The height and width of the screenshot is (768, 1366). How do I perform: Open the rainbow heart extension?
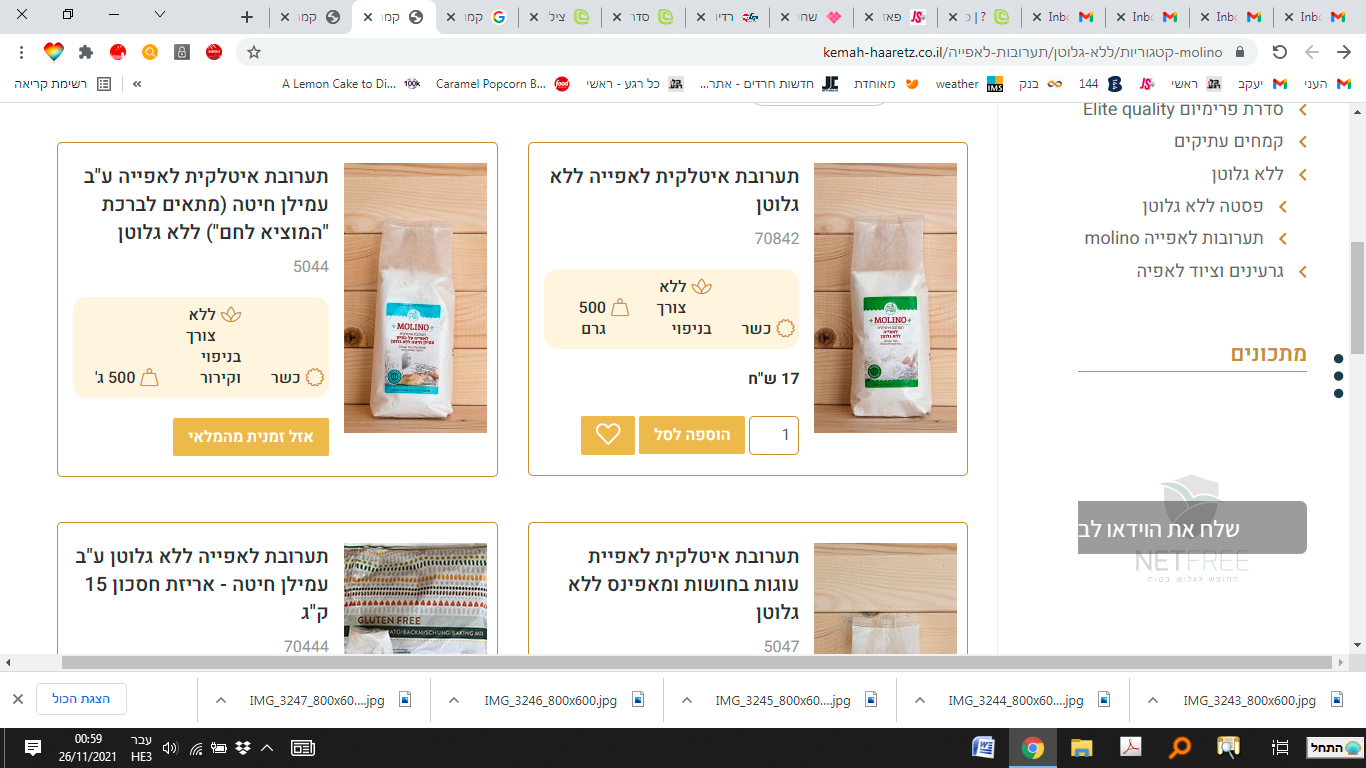(54, 52)
